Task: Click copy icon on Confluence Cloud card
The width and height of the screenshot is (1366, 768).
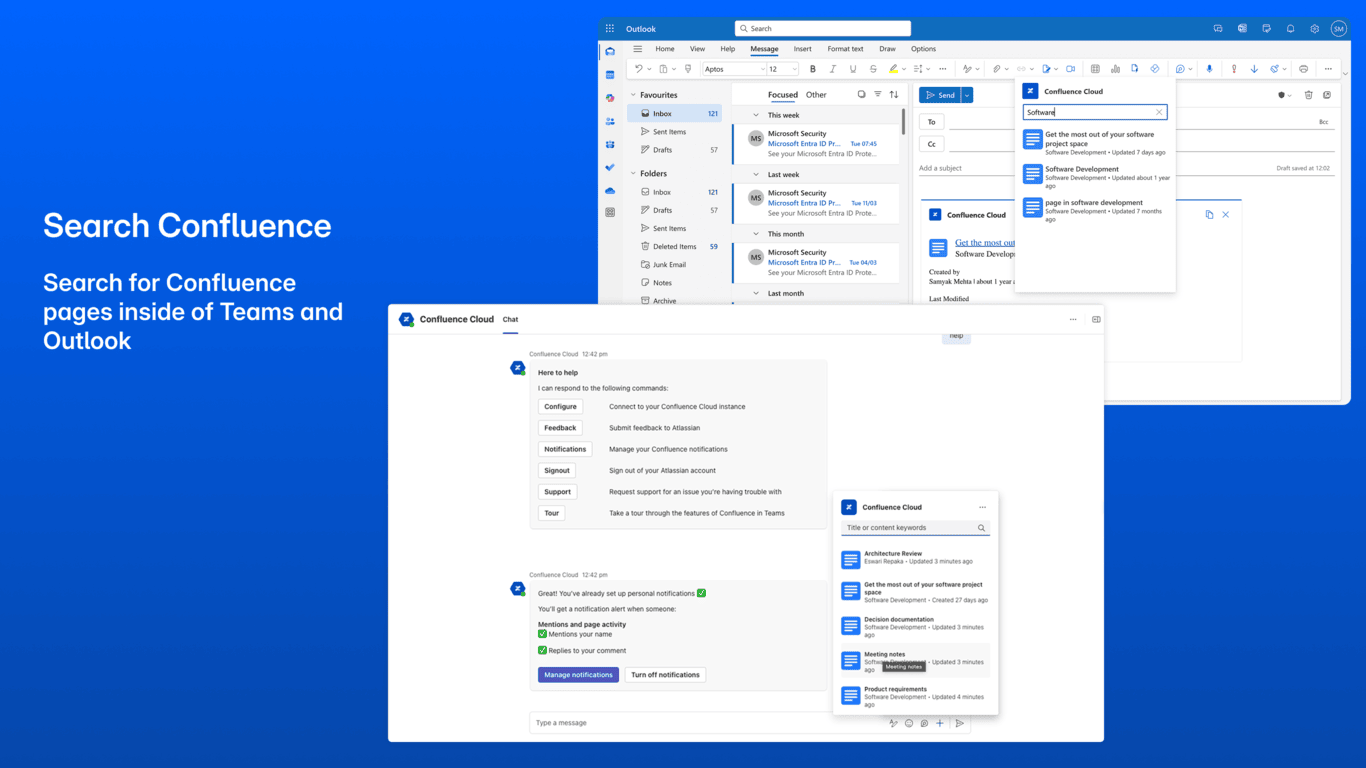Action: (1209, 215)
